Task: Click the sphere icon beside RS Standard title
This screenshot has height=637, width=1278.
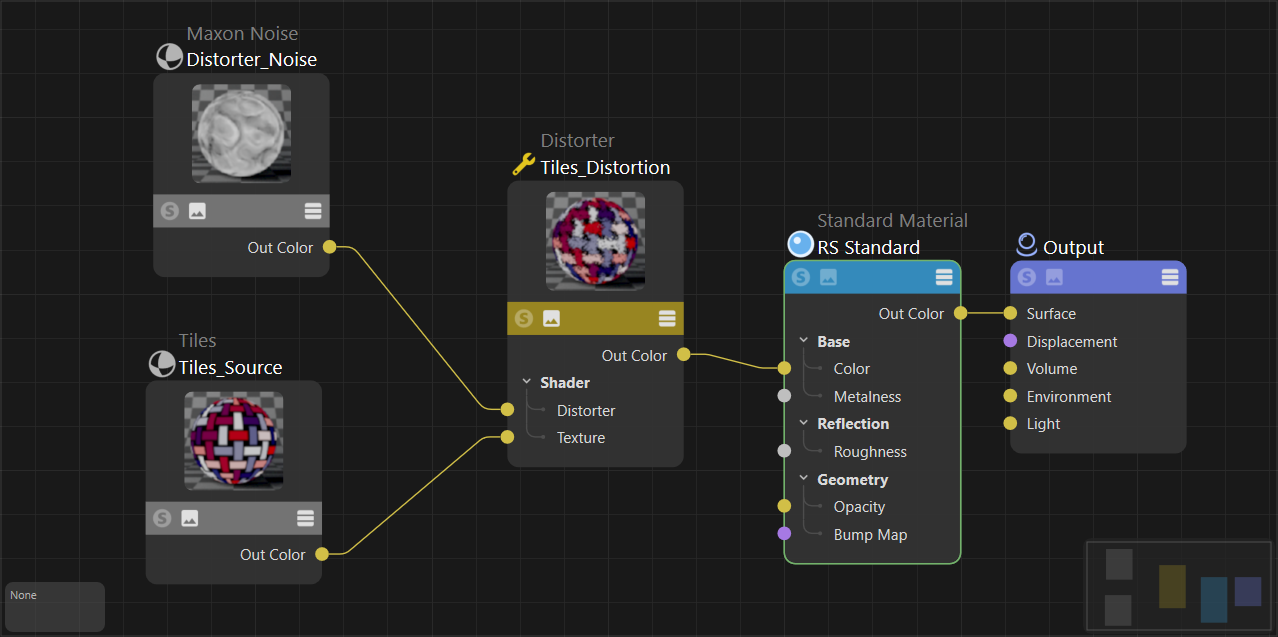Action: (800, 245)
